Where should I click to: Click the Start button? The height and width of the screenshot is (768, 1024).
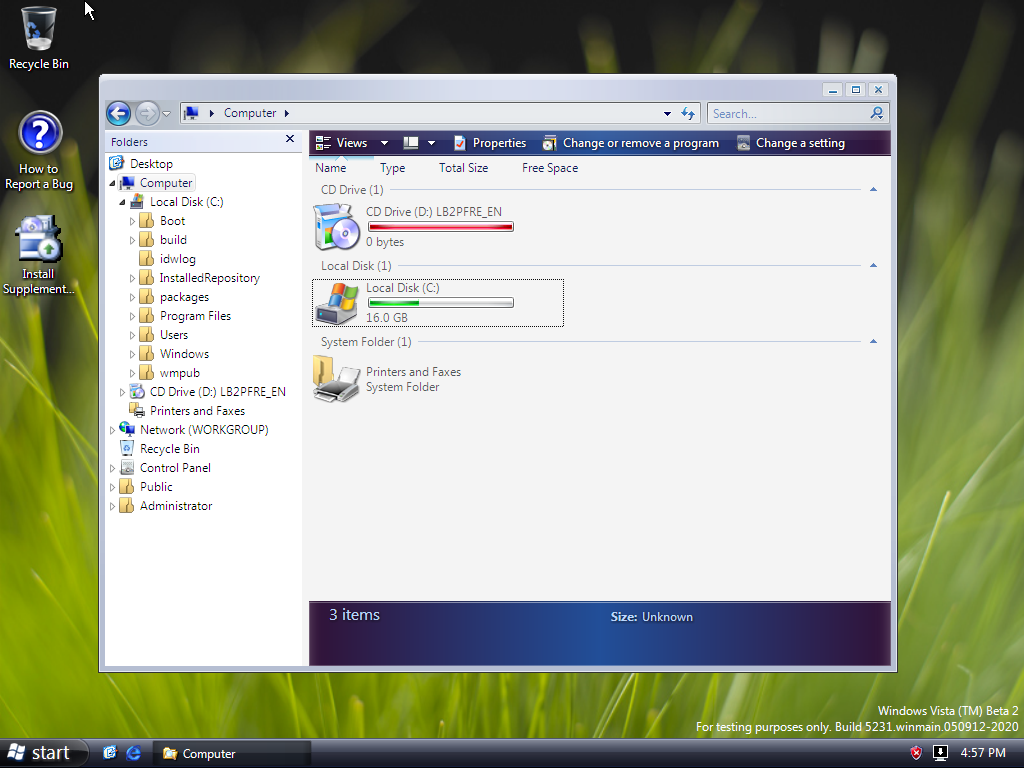pos(40,753)
